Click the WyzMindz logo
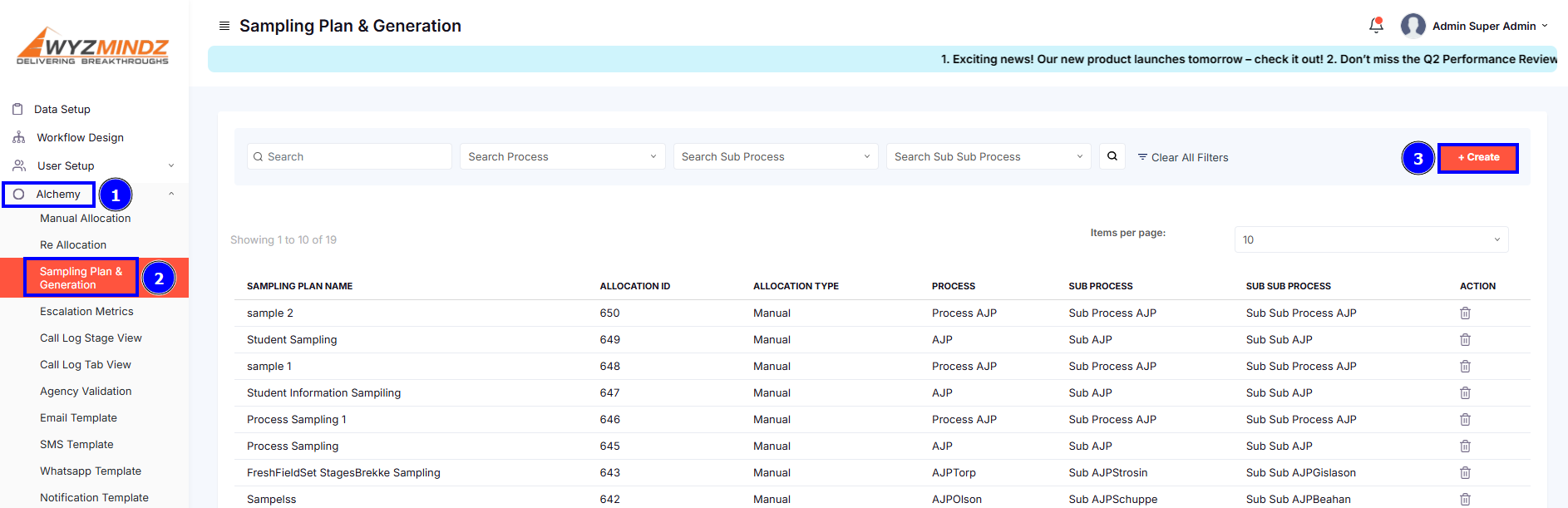This screenshot has height=508, width=1568. click(93, 46)
